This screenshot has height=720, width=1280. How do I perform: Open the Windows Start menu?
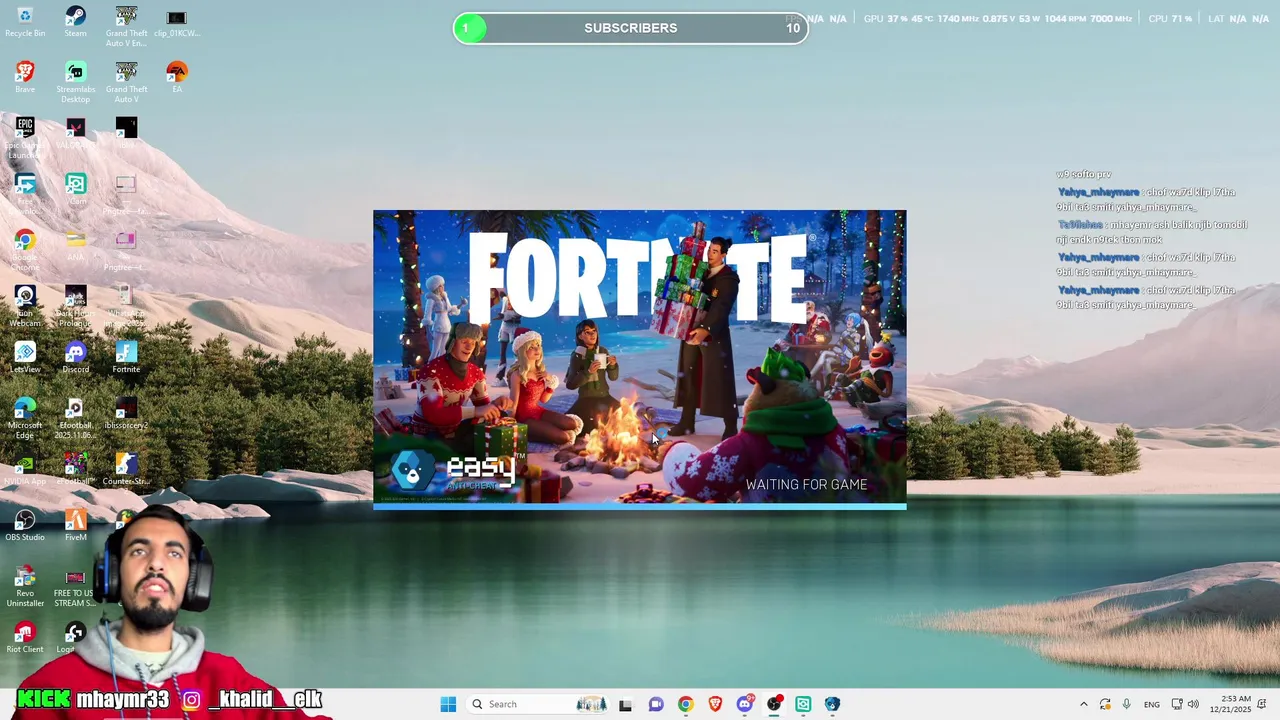(448, 704)
